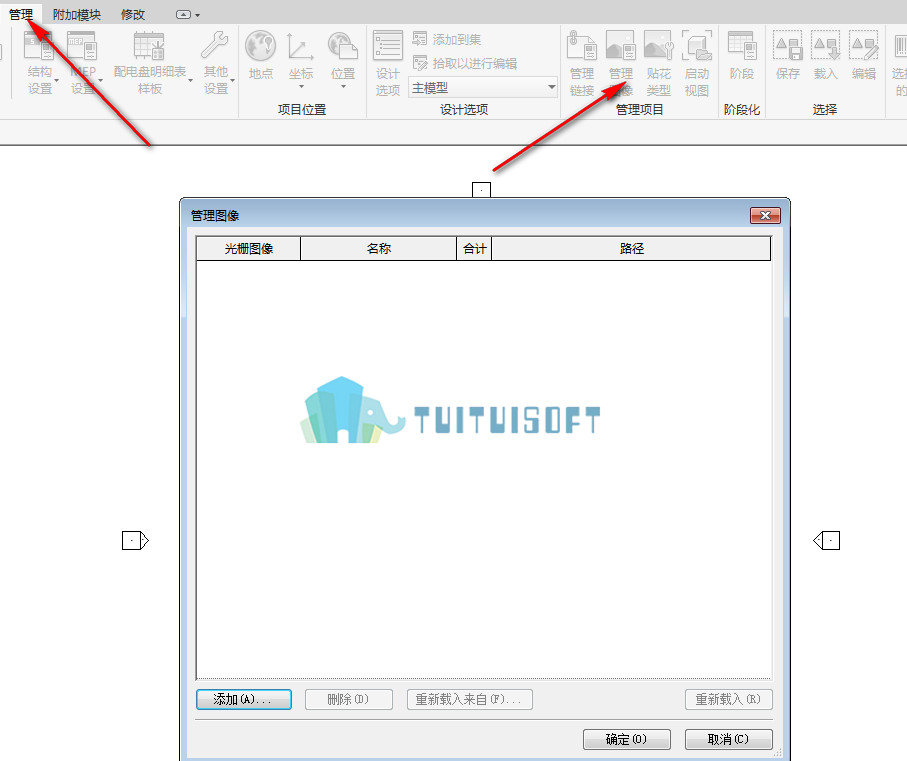Click the 载入 load selection icon
The height and width of the screenshot is (761, 907).
825,56
